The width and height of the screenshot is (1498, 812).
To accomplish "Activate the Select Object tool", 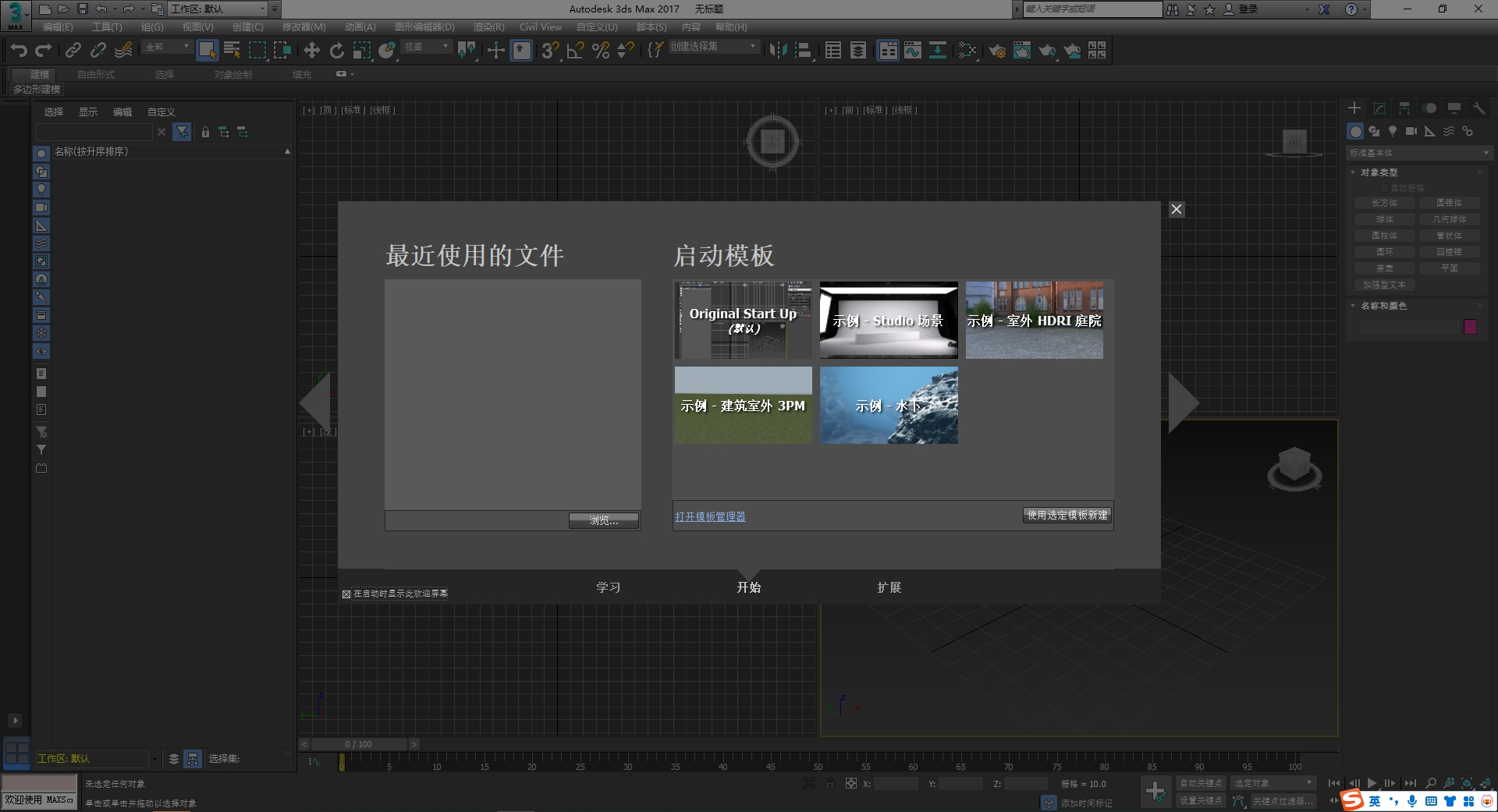I will [x=207, y=50].
